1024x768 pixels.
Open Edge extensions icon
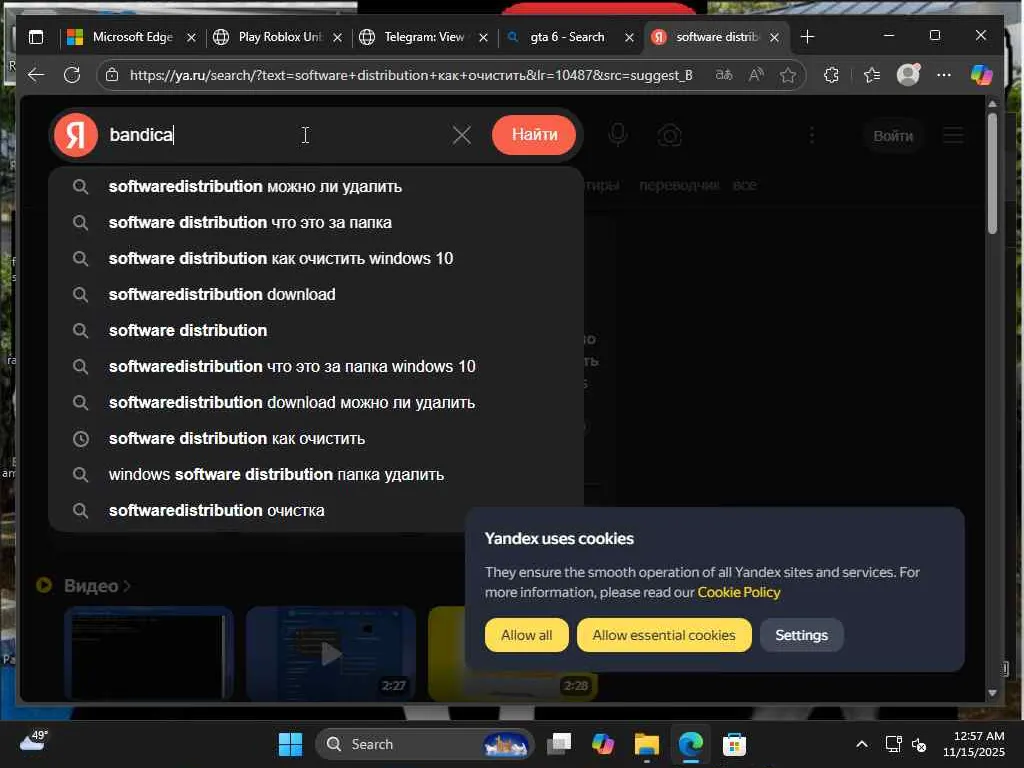tap(831, 75)
